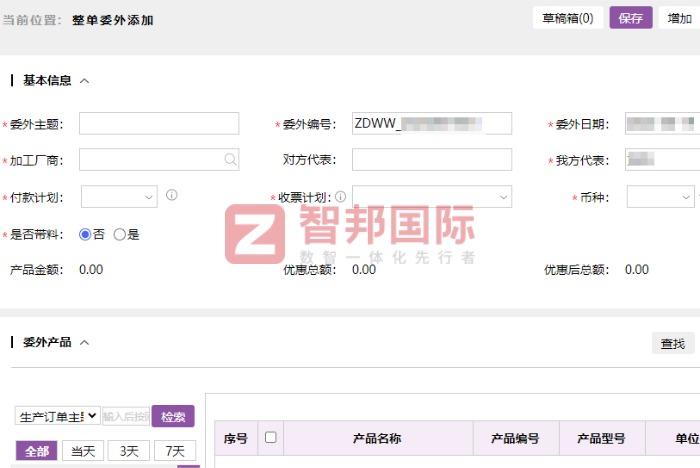The height and width of the screenshot is (468, 700).
Task: Select the 当天 date filter tab
Action: click(x=83, y=451)
